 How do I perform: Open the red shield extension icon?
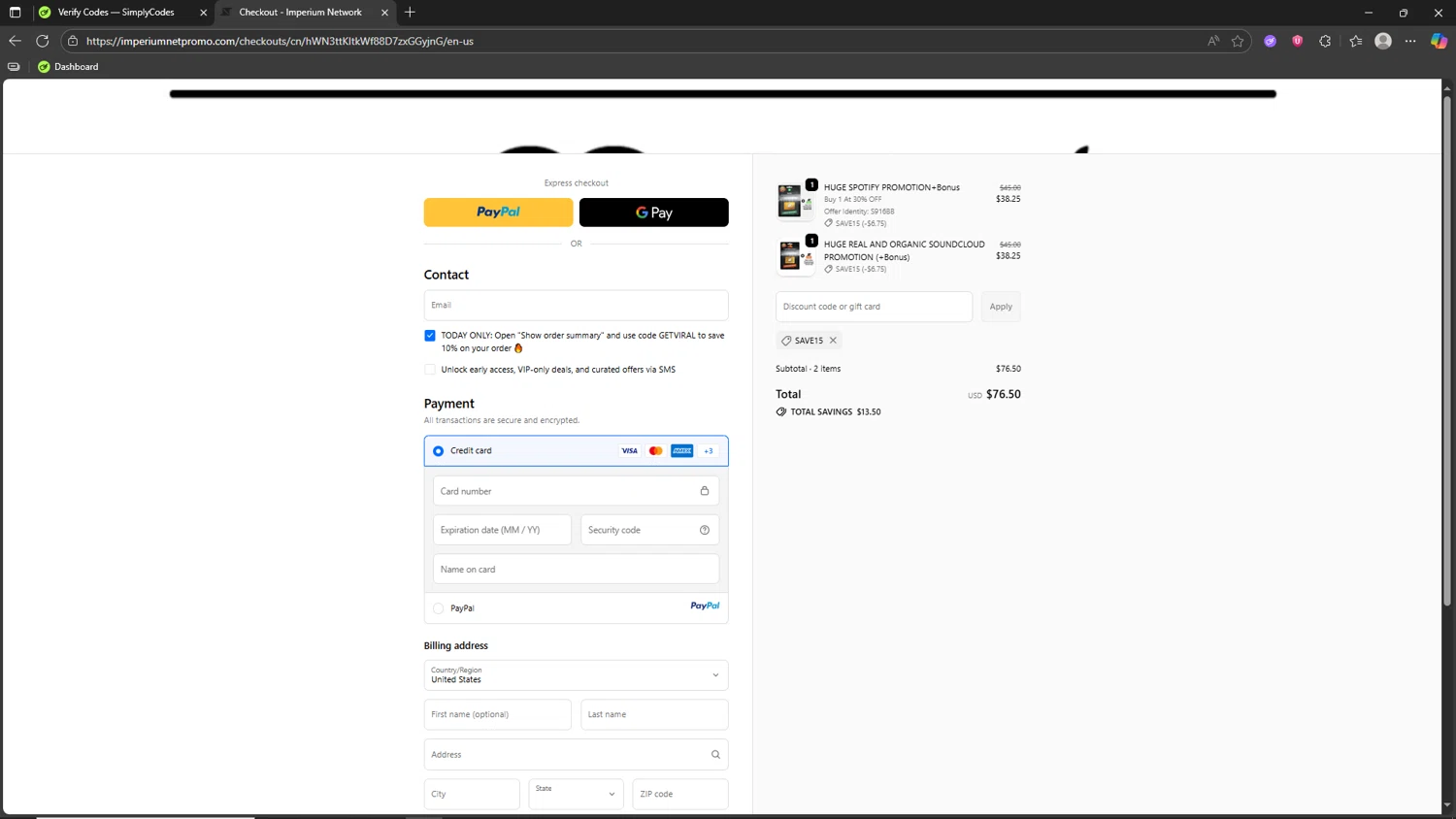(1297, 41)
